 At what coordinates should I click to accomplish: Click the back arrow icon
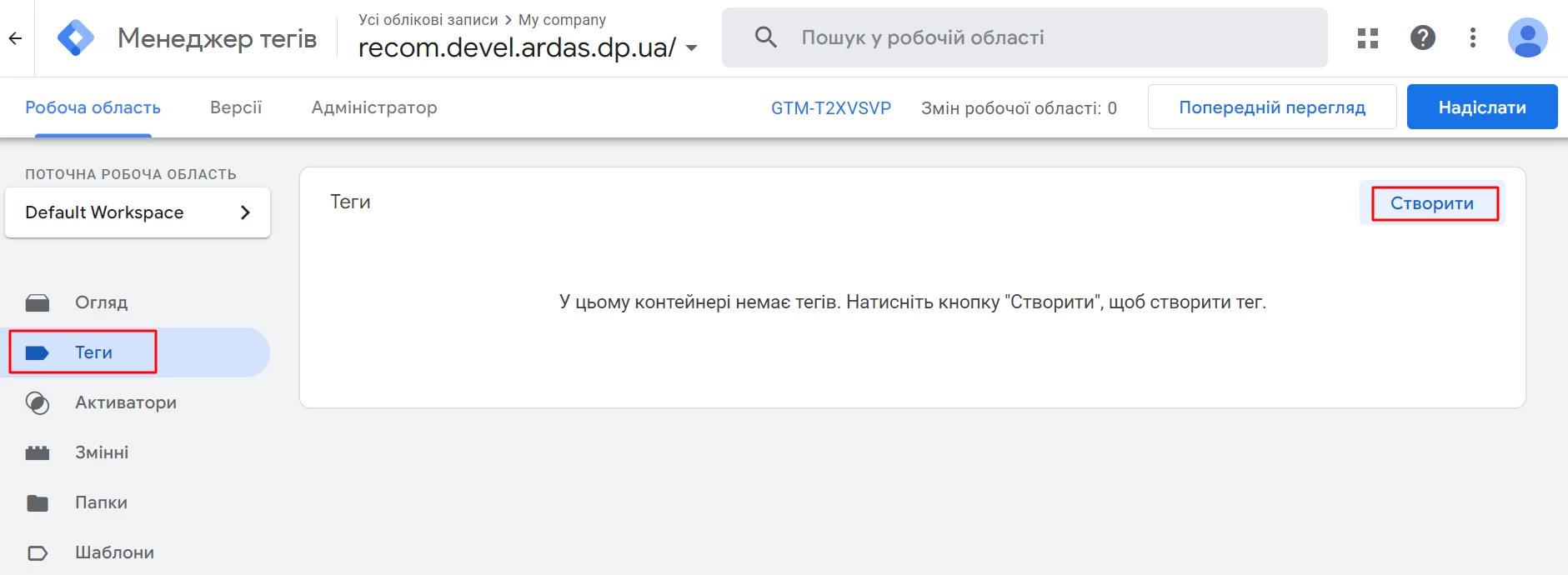(x=15, y=38)
